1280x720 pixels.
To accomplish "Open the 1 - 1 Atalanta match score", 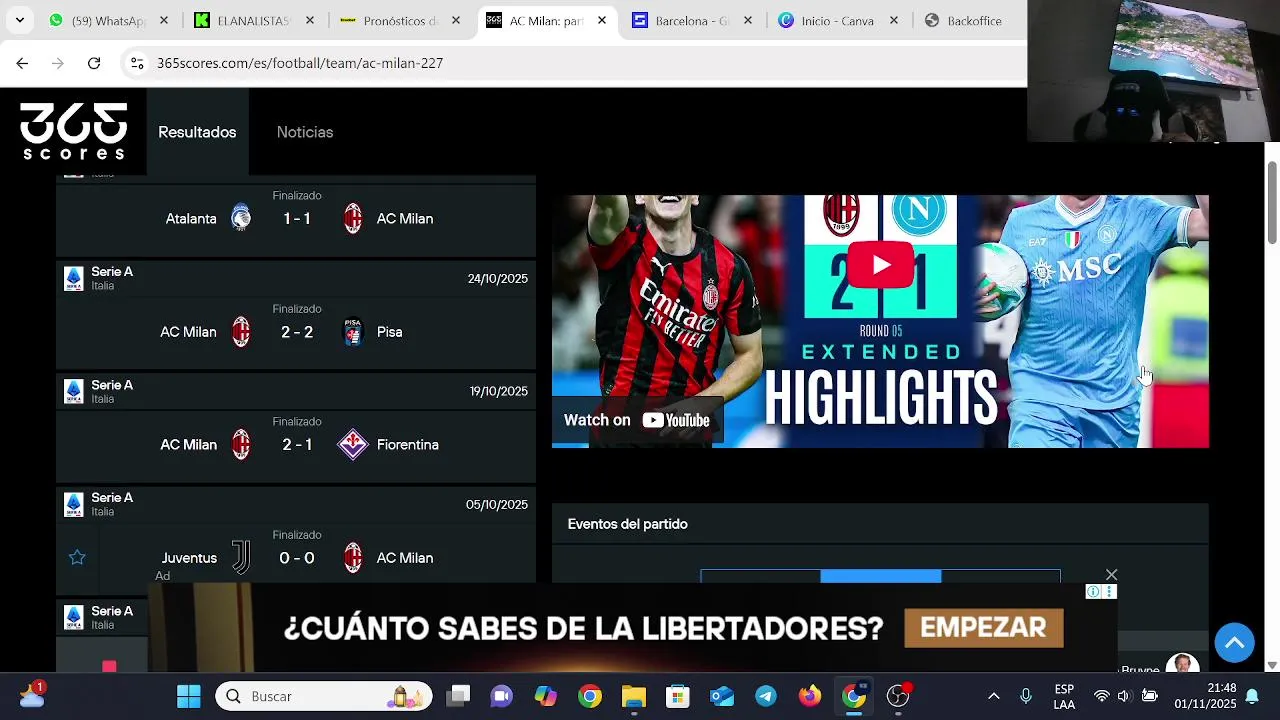I will point(297,218).
